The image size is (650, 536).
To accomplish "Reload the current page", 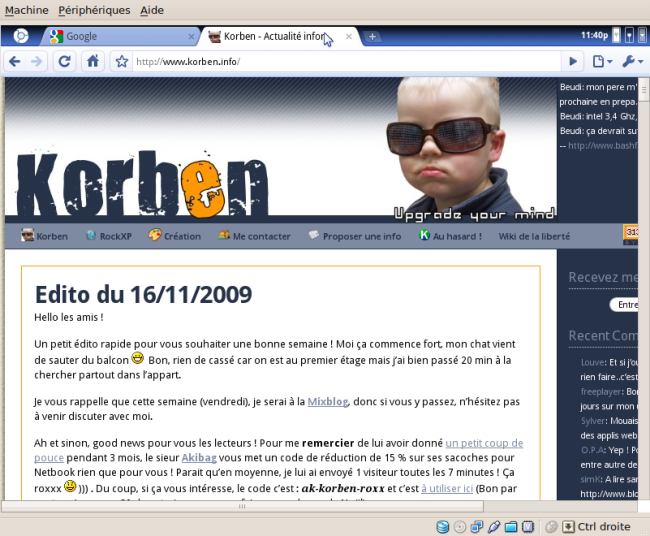I will [65, 62].
